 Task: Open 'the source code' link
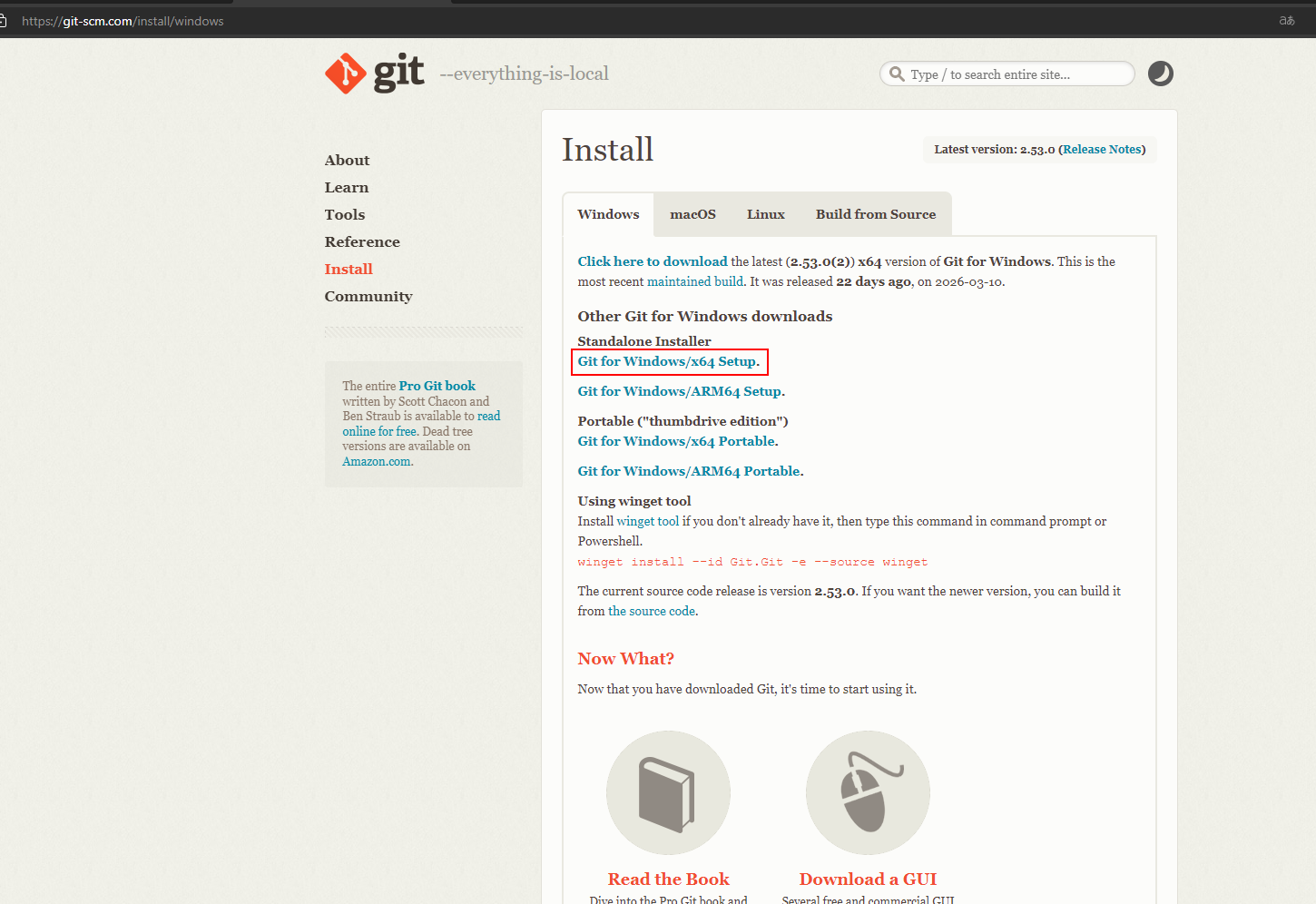(x=653, y=611)
